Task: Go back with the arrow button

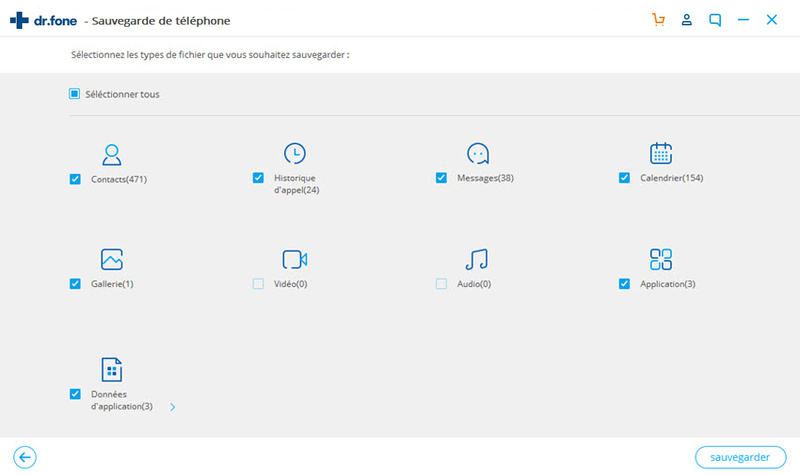Action: 24,457
